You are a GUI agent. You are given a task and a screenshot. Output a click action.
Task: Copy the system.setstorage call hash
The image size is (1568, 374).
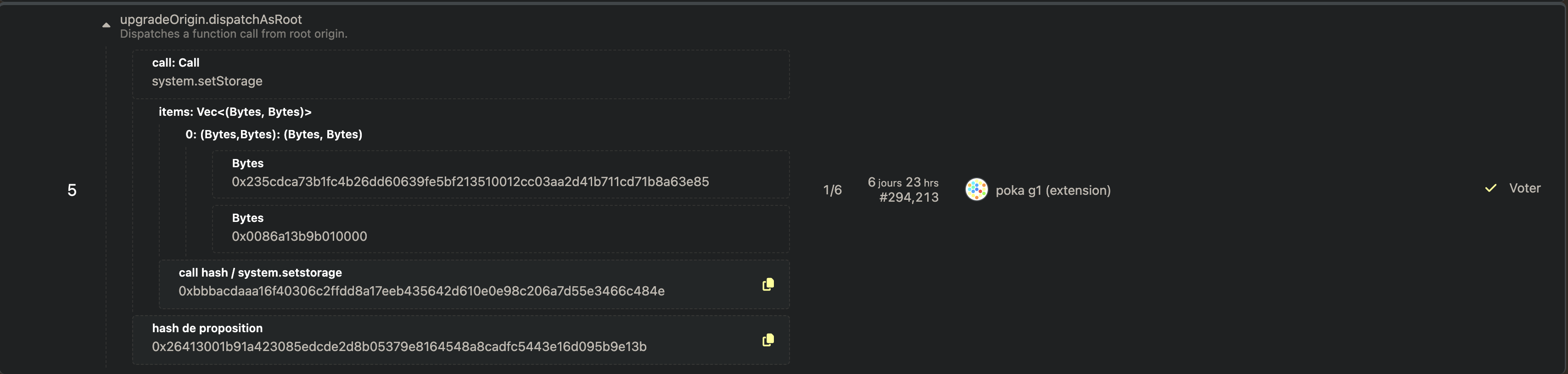coord(767,284)
